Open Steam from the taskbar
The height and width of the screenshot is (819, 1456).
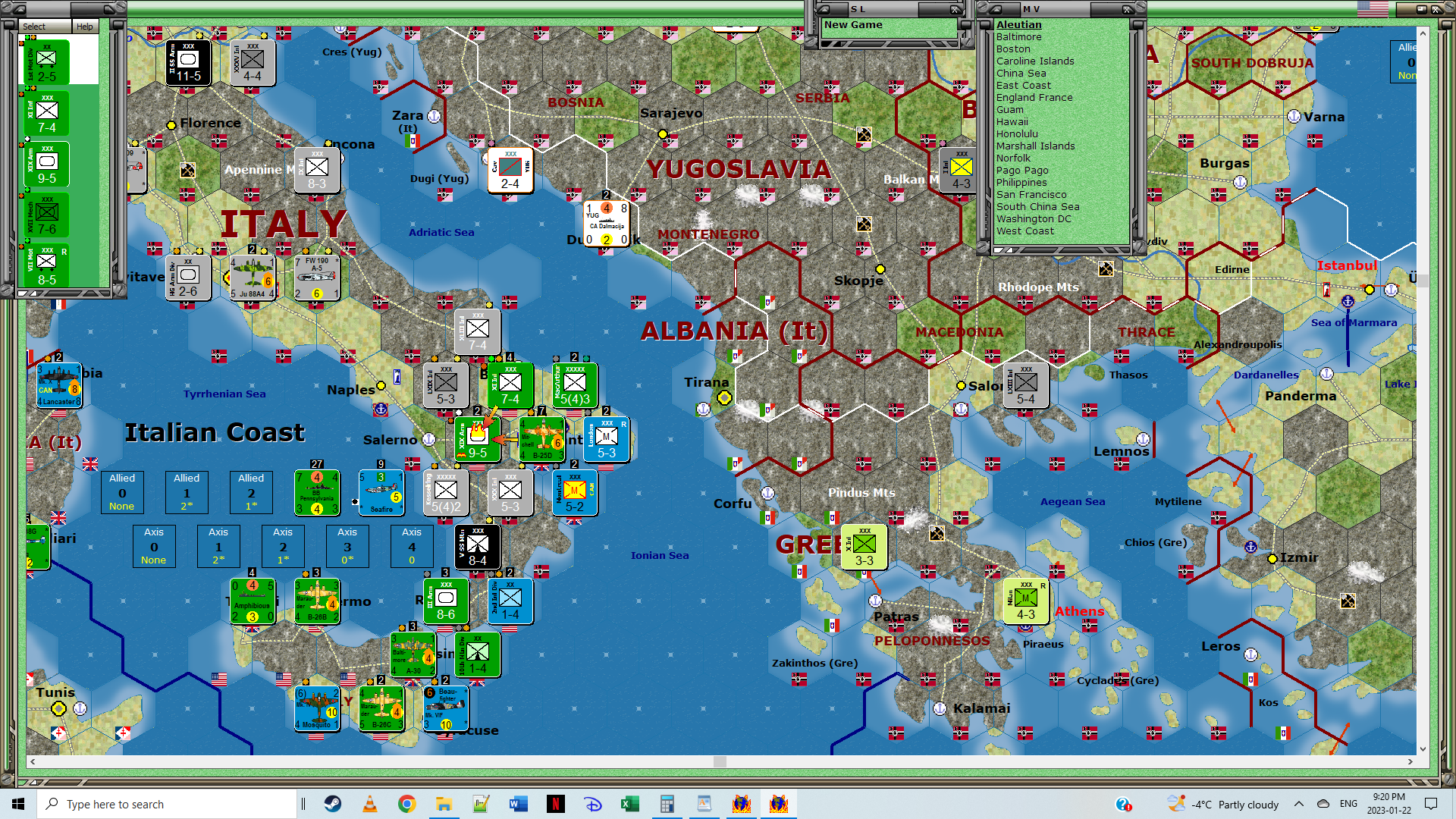[333, 804]
